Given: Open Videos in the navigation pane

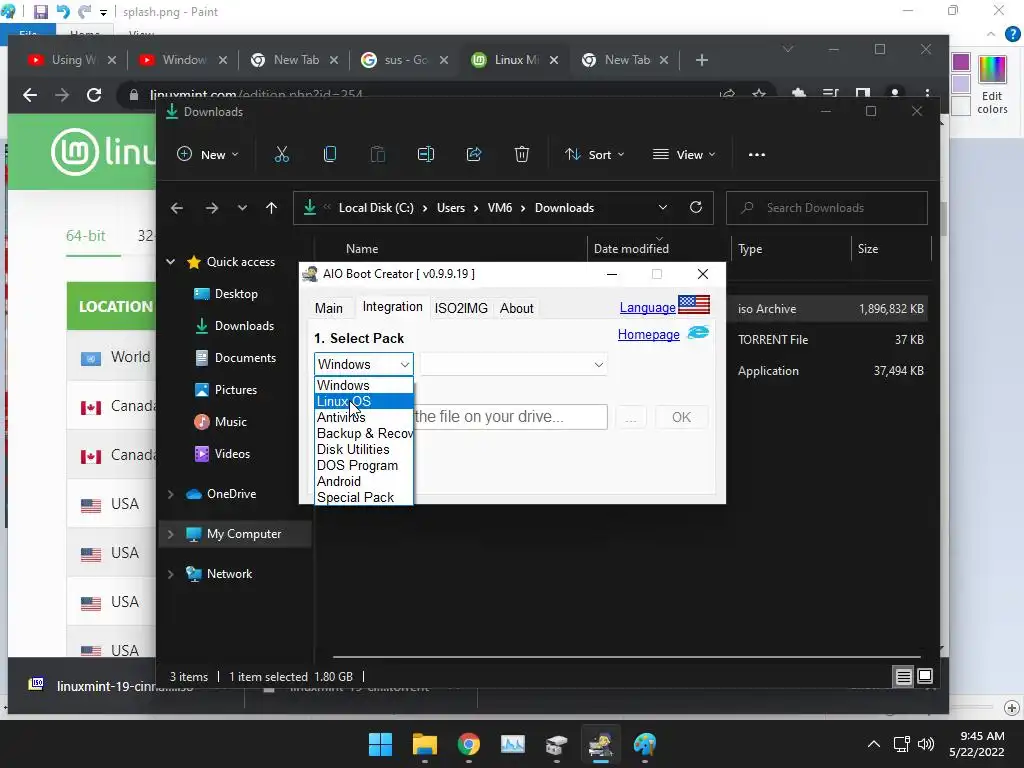Looking at the screenshot, I should click(222, 454).
